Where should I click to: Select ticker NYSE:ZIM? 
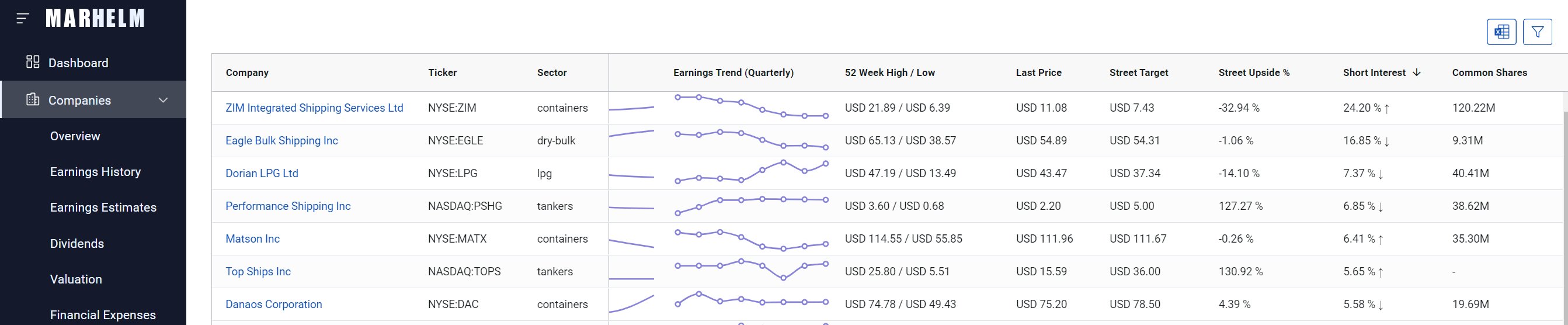click(452, 108)
